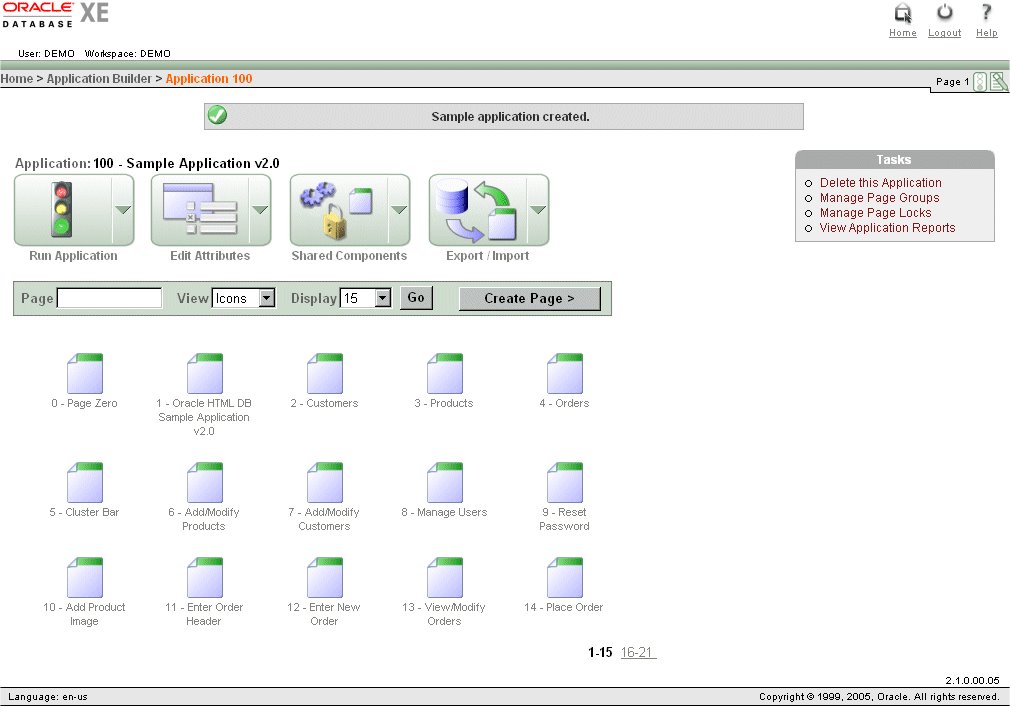
Task: Open the Display dropdown showing 15
Action: pos(365,298)
